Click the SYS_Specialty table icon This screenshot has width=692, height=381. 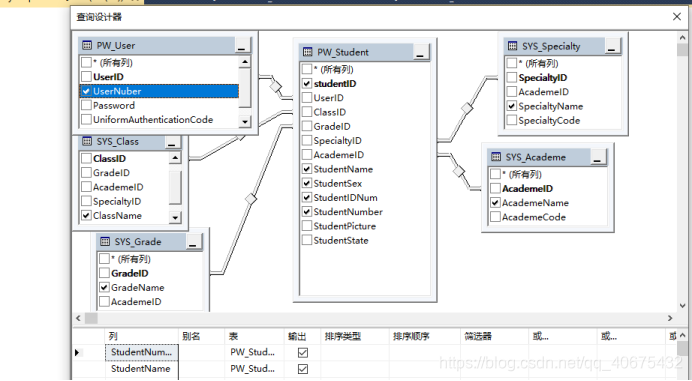tap(512, 46)
